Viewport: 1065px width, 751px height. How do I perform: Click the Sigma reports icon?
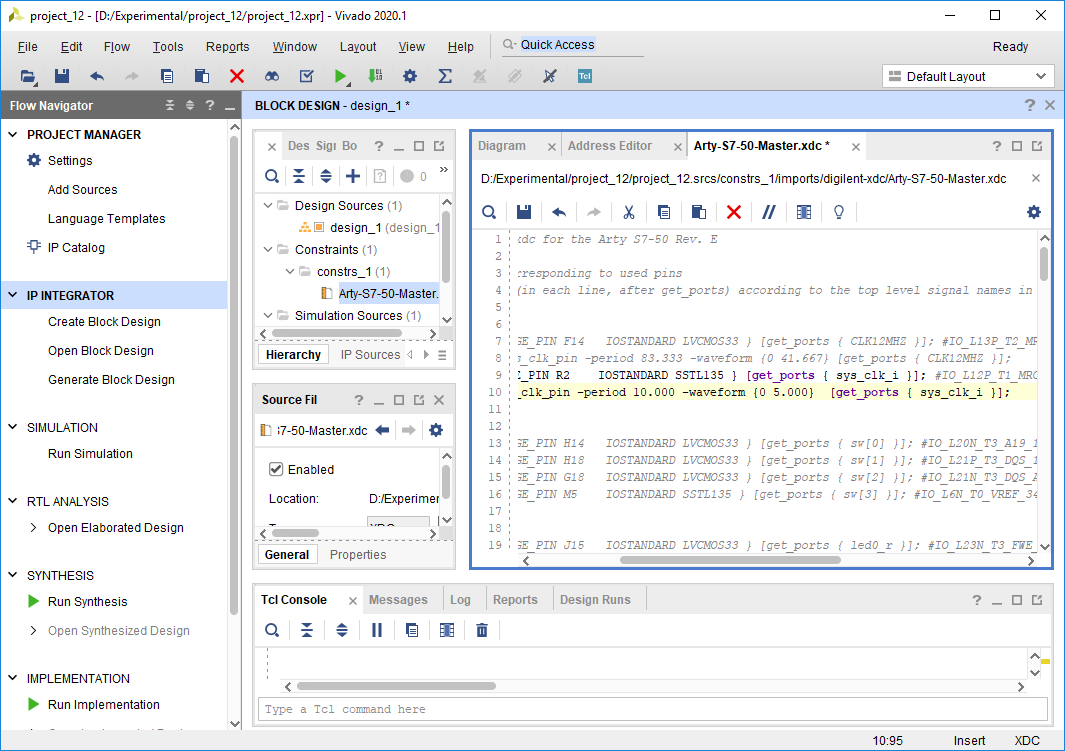(x=445, y=76)
